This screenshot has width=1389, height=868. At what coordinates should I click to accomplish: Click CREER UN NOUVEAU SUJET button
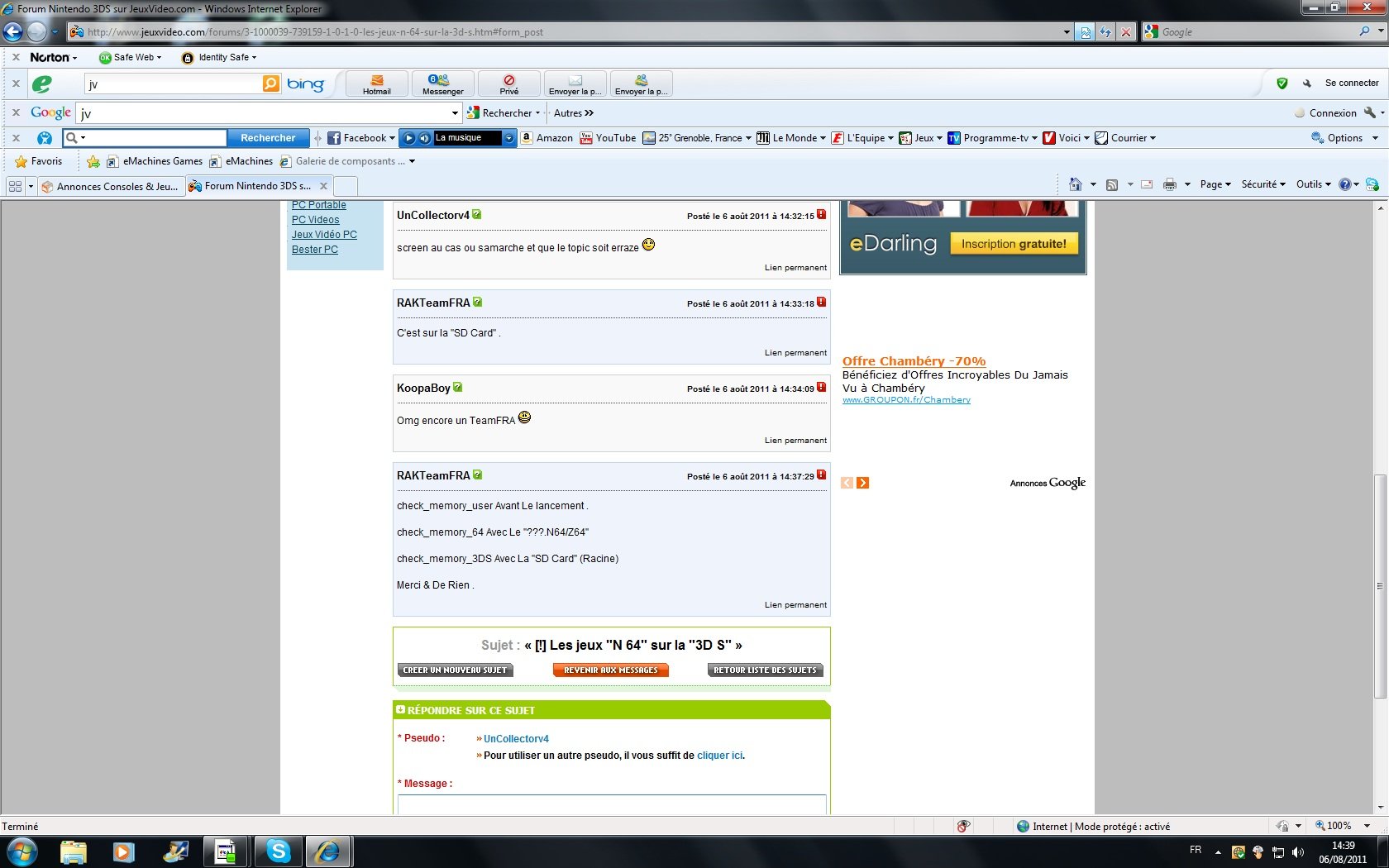tap(456, 670)
